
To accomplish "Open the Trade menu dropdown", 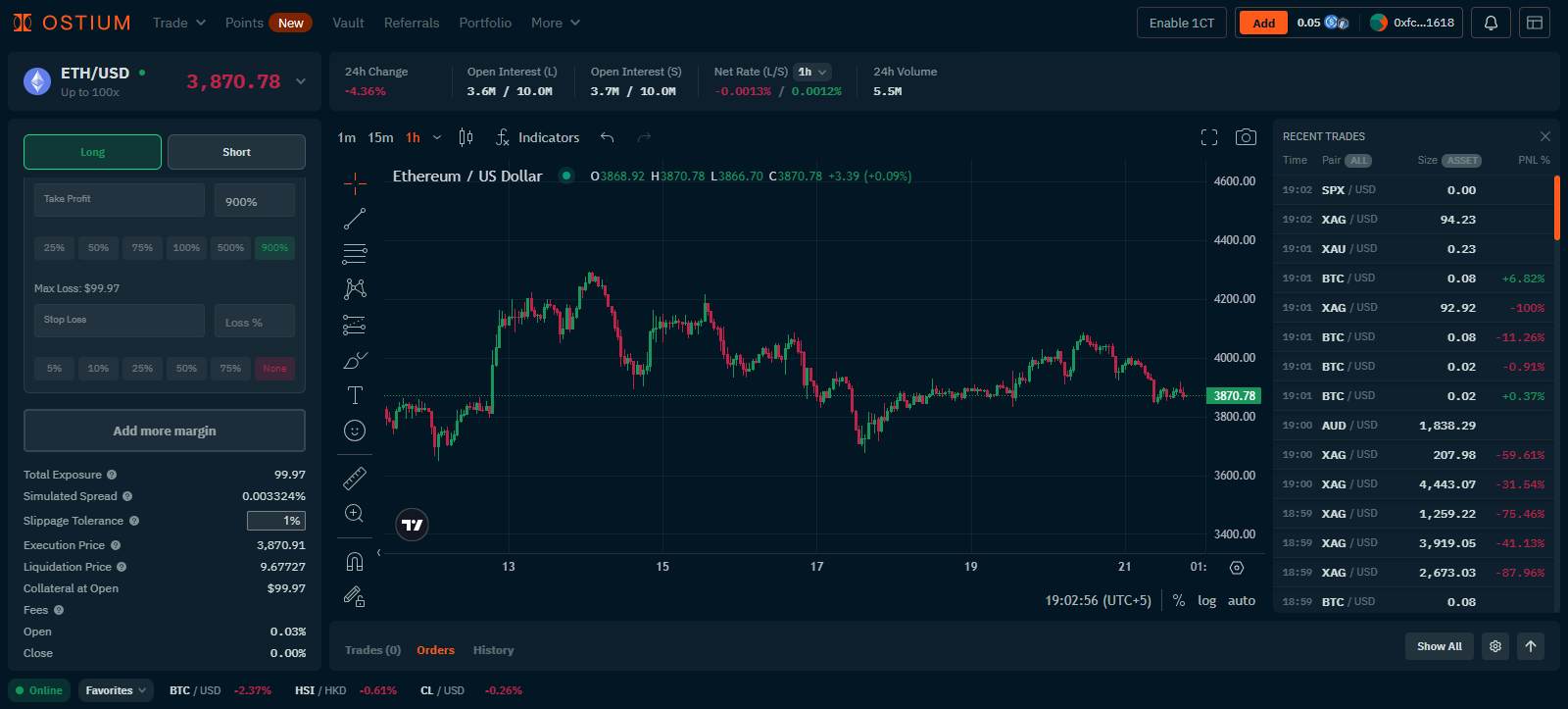I will coord(178,23).
